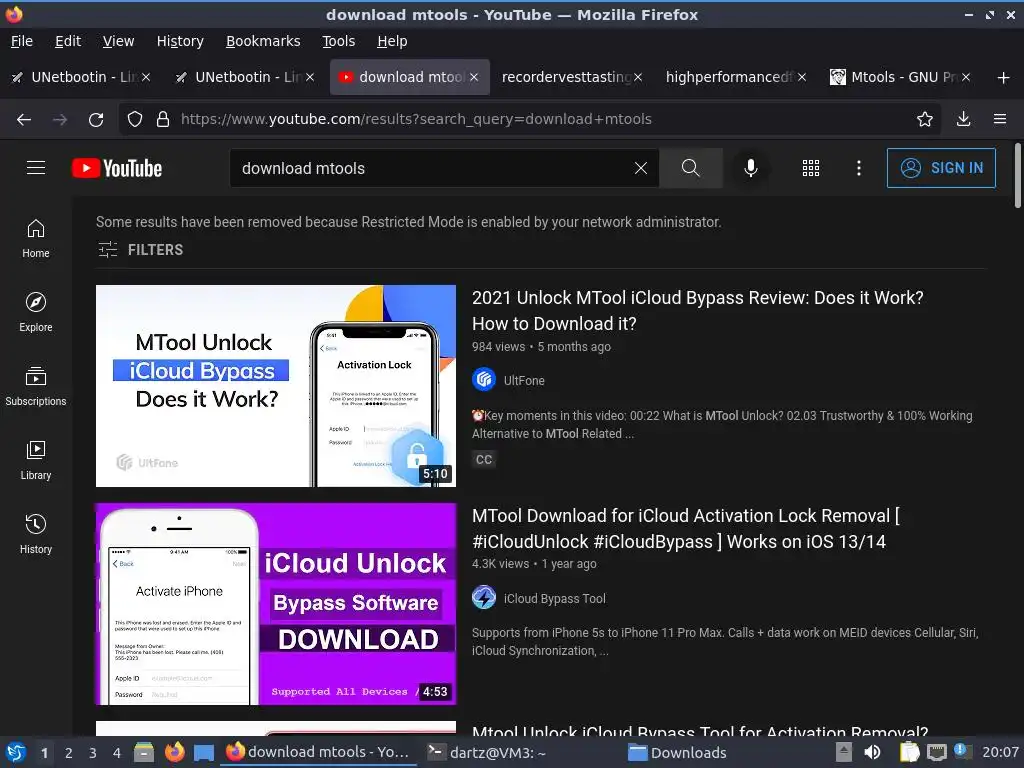
Task: View site security via the padlock icon
Action: (163, 120)
